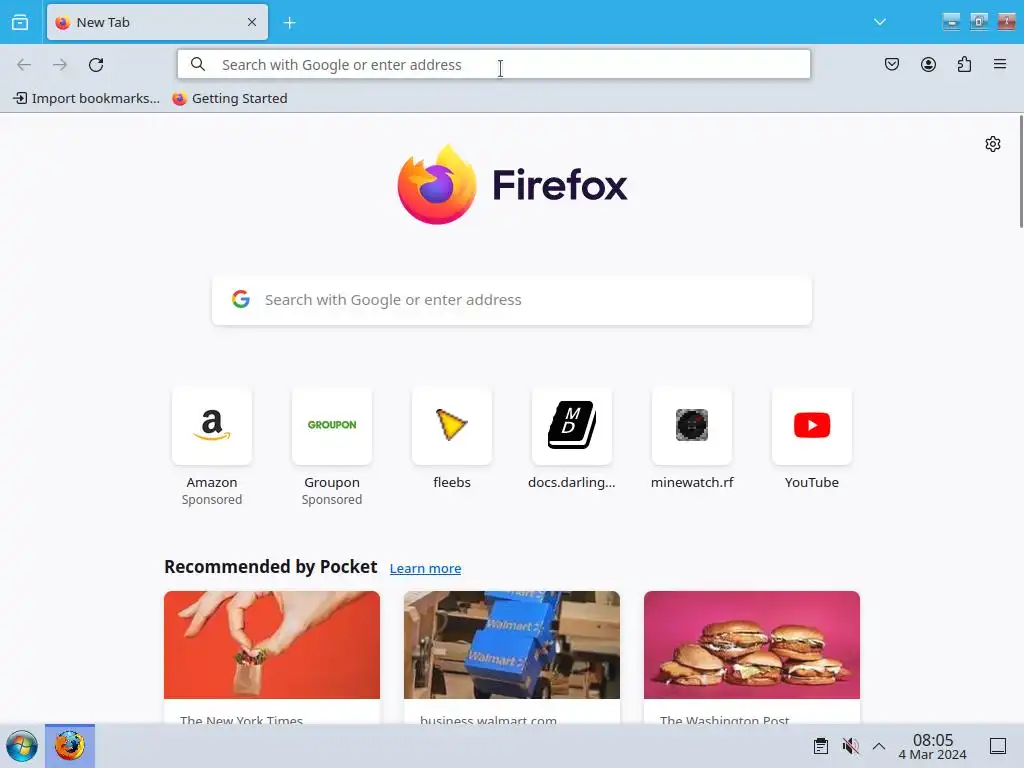Open the new tab personalize gear
The width and height of the screenshot is (1024, 768).
(x=993, y=144)
